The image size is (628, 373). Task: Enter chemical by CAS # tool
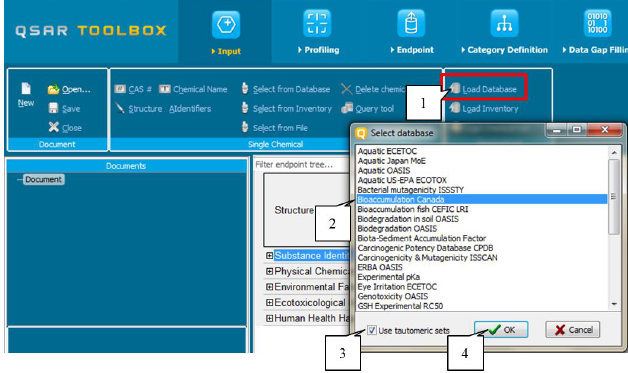click(133, 89)
